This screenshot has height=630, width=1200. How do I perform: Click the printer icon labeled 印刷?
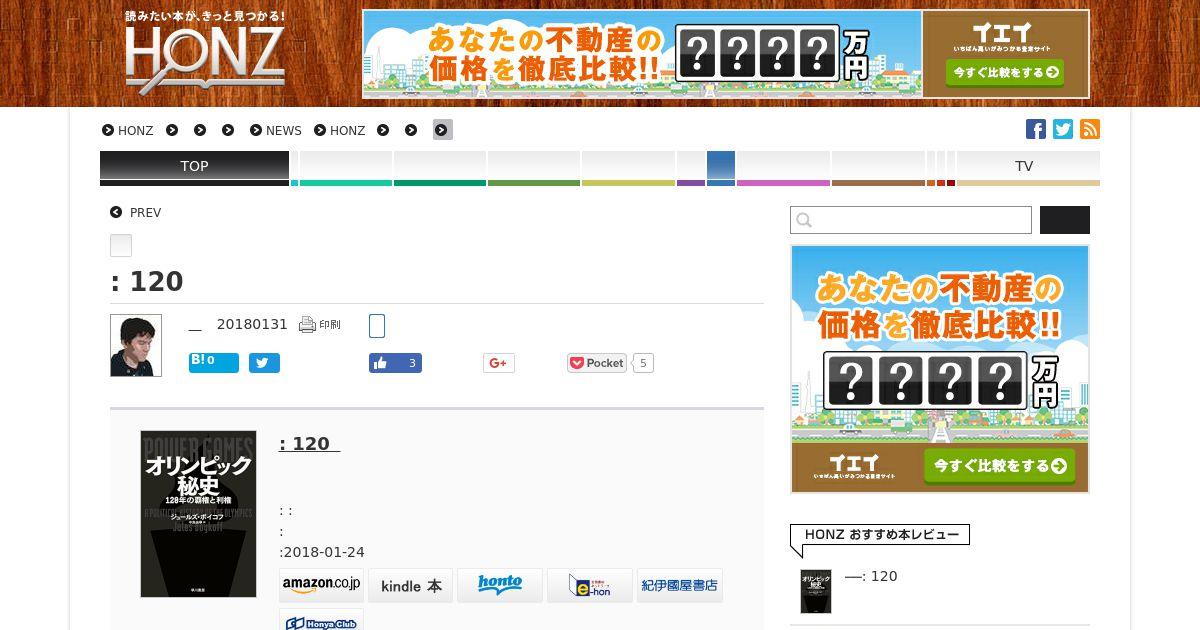point(320,324)
